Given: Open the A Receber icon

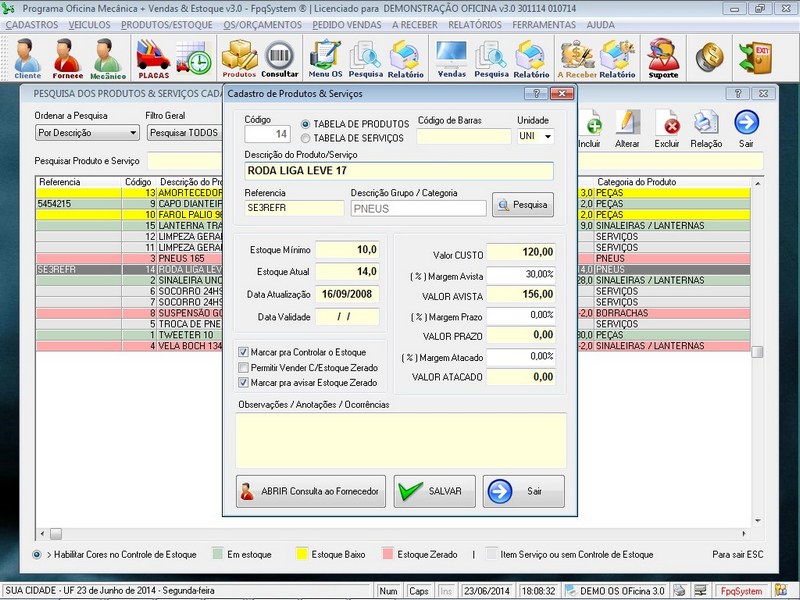Looking at the screenshot, I should coord(577,58).
